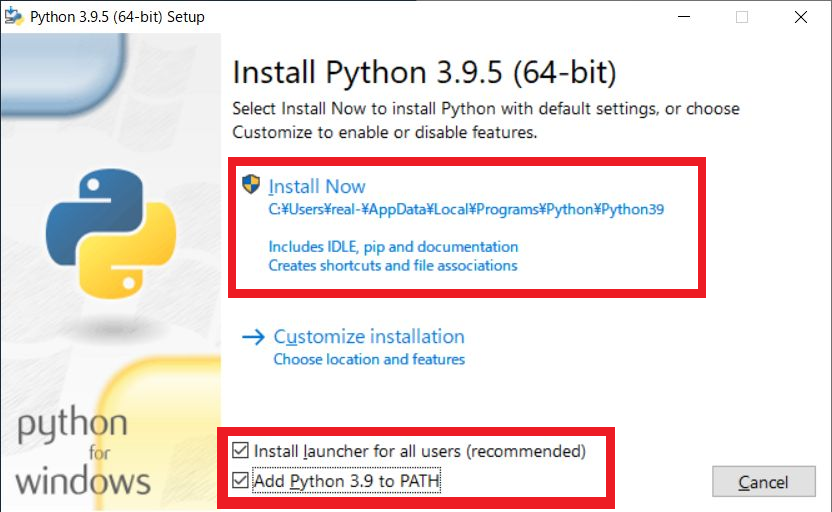Minimize the Python Setup window

pyautogui.click(x=684, y=17)
